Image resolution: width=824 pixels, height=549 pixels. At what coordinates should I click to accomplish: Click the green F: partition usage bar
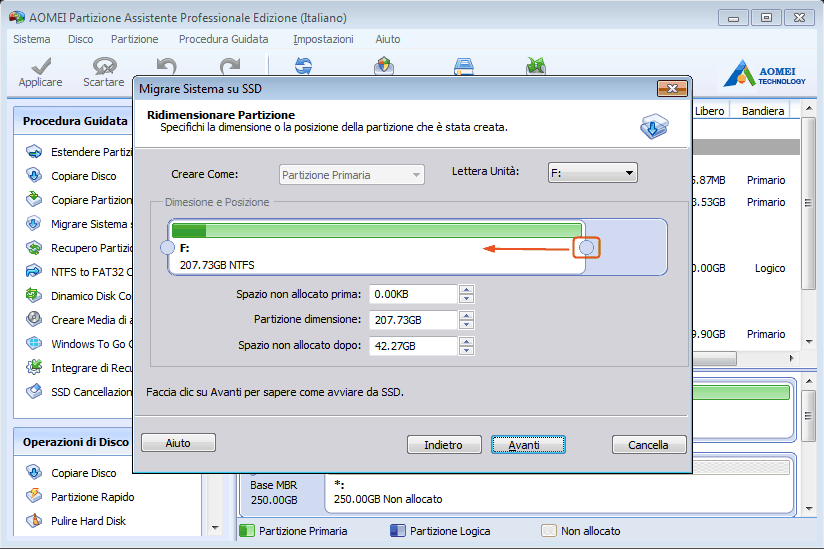[376, 230]
